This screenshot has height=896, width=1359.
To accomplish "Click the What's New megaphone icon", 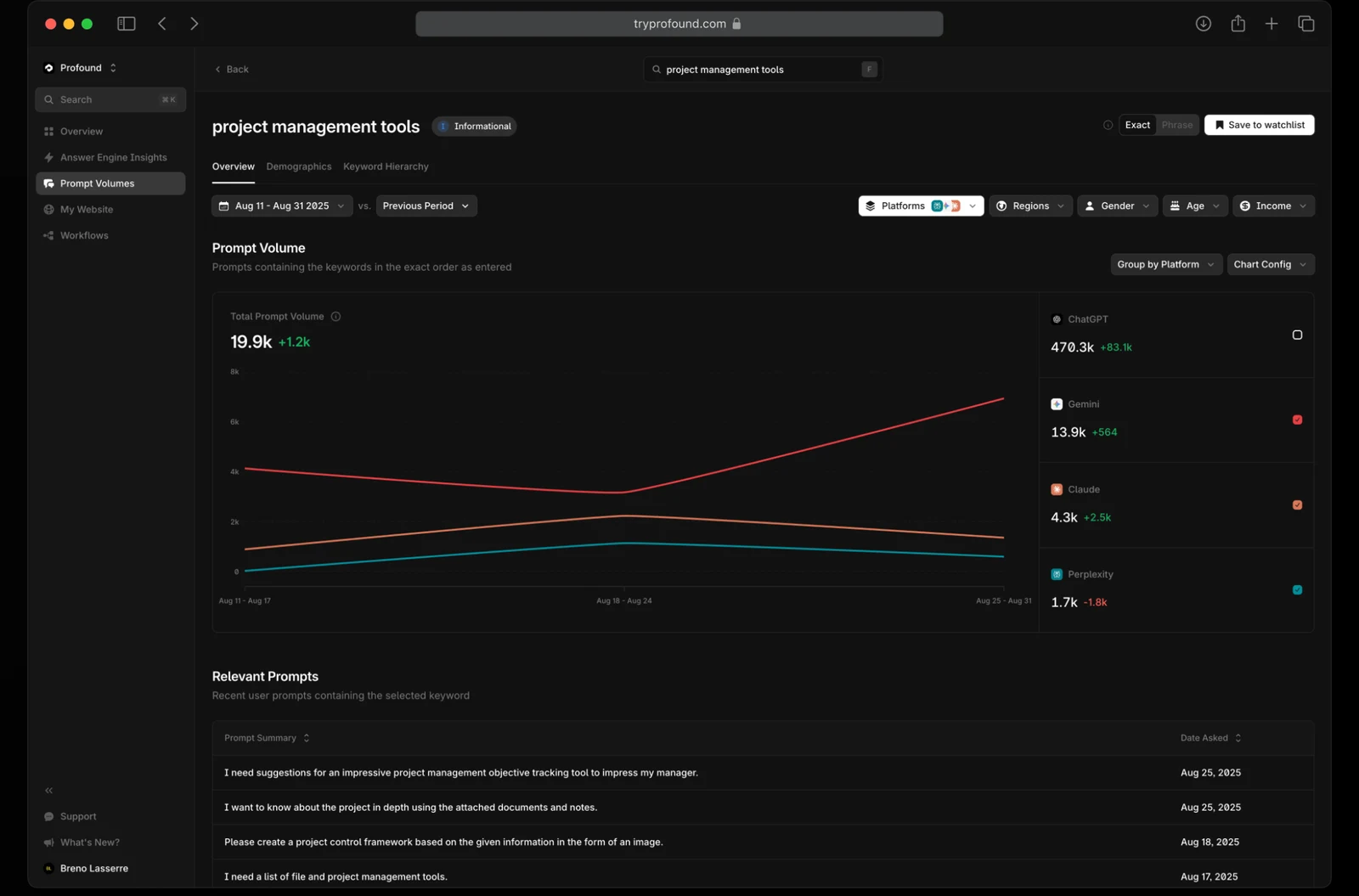I will point(48,842).
